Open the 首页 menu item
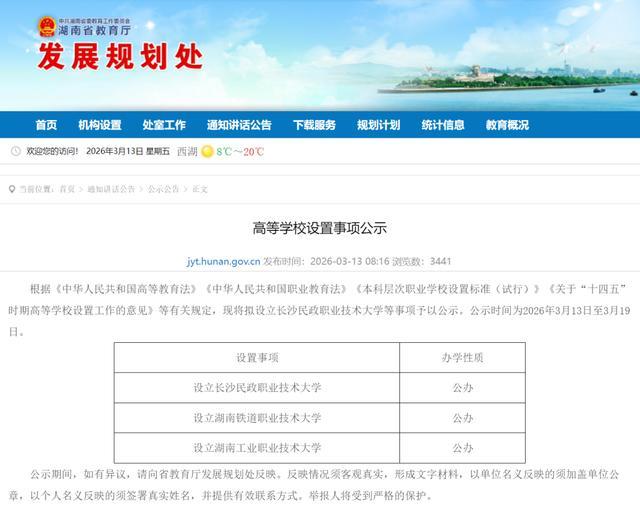The height and width of the screenshot is (508, 640). [x=46, y=125]
